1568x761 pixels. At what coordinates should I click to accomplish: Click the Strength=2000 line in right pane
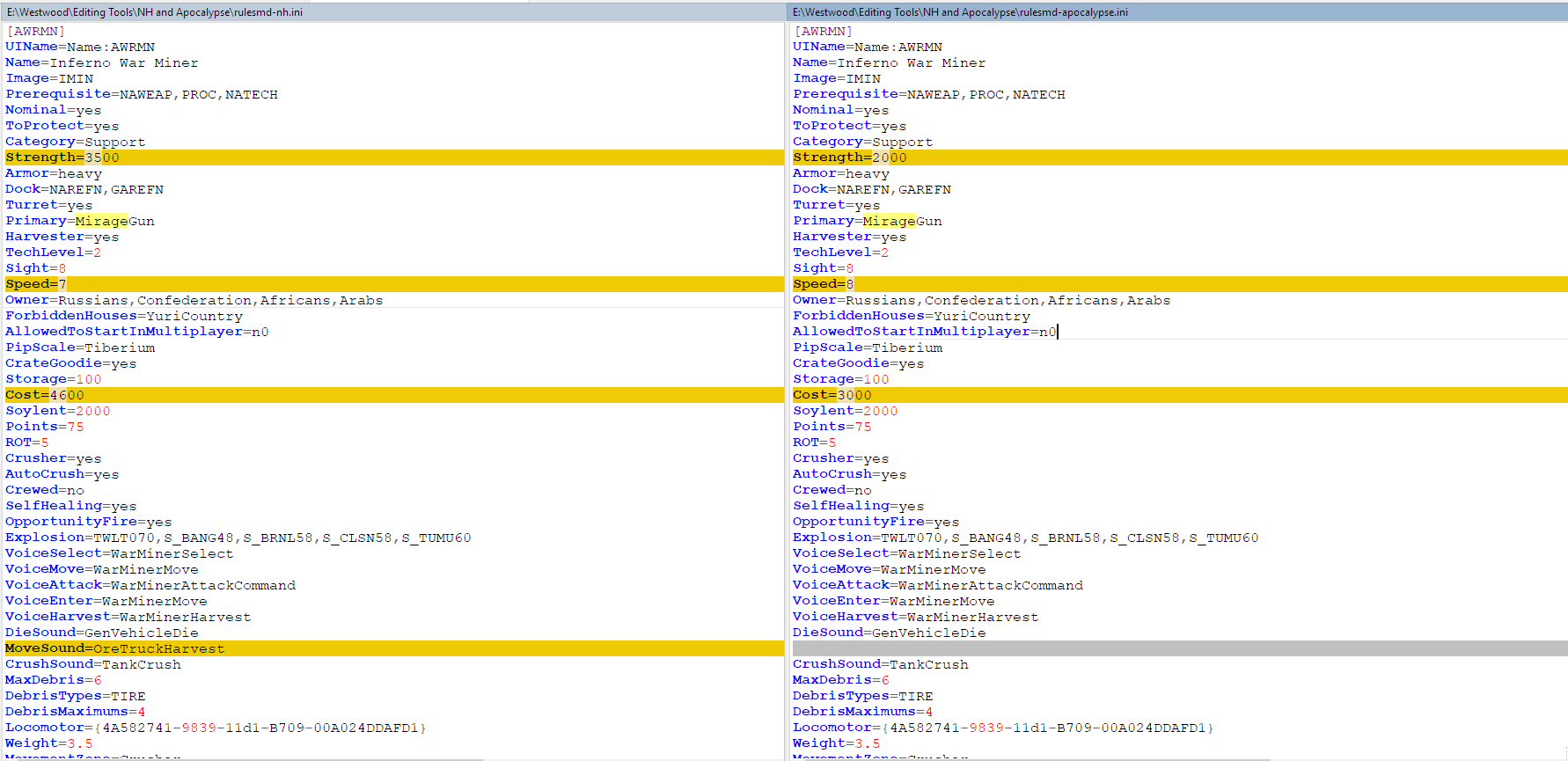click(1179, 157)
